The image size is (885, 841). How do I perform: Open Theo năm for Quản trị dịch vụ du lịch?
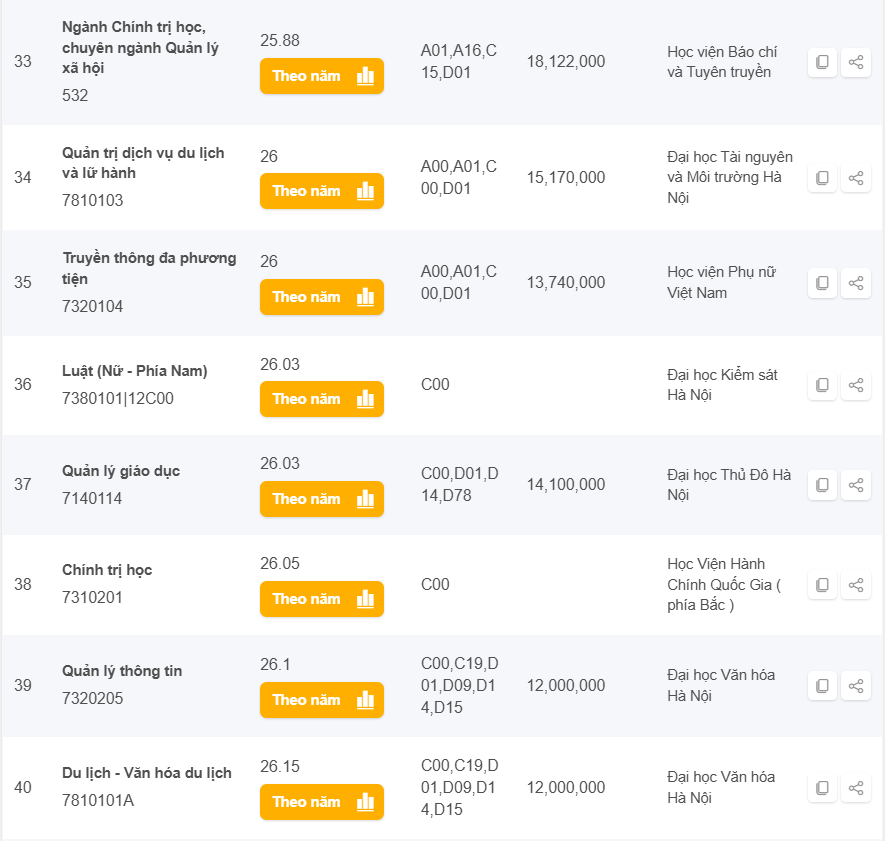(321, 191)
